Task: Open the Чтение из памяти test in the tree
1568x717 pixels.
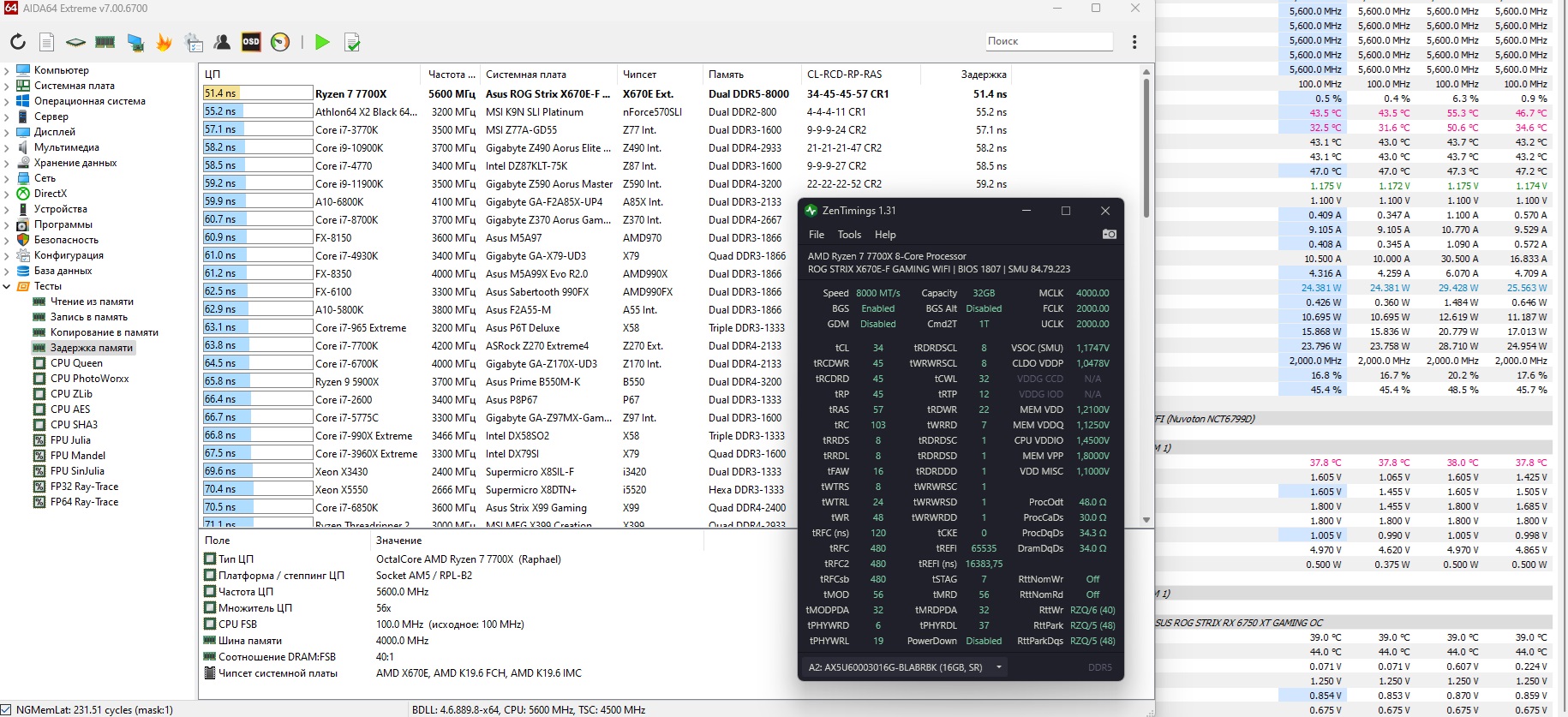Action: (92, 302)
